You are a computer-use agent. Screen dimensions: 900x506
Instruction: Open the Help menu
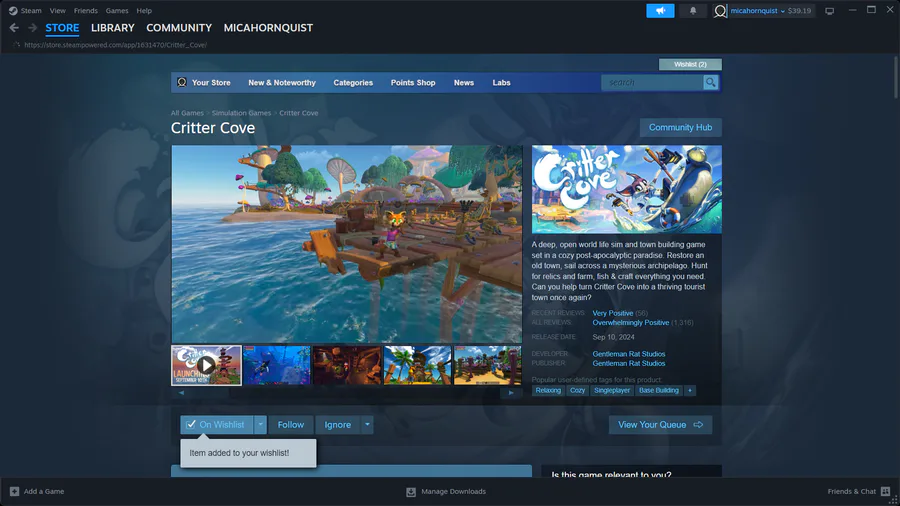point(144,10)
